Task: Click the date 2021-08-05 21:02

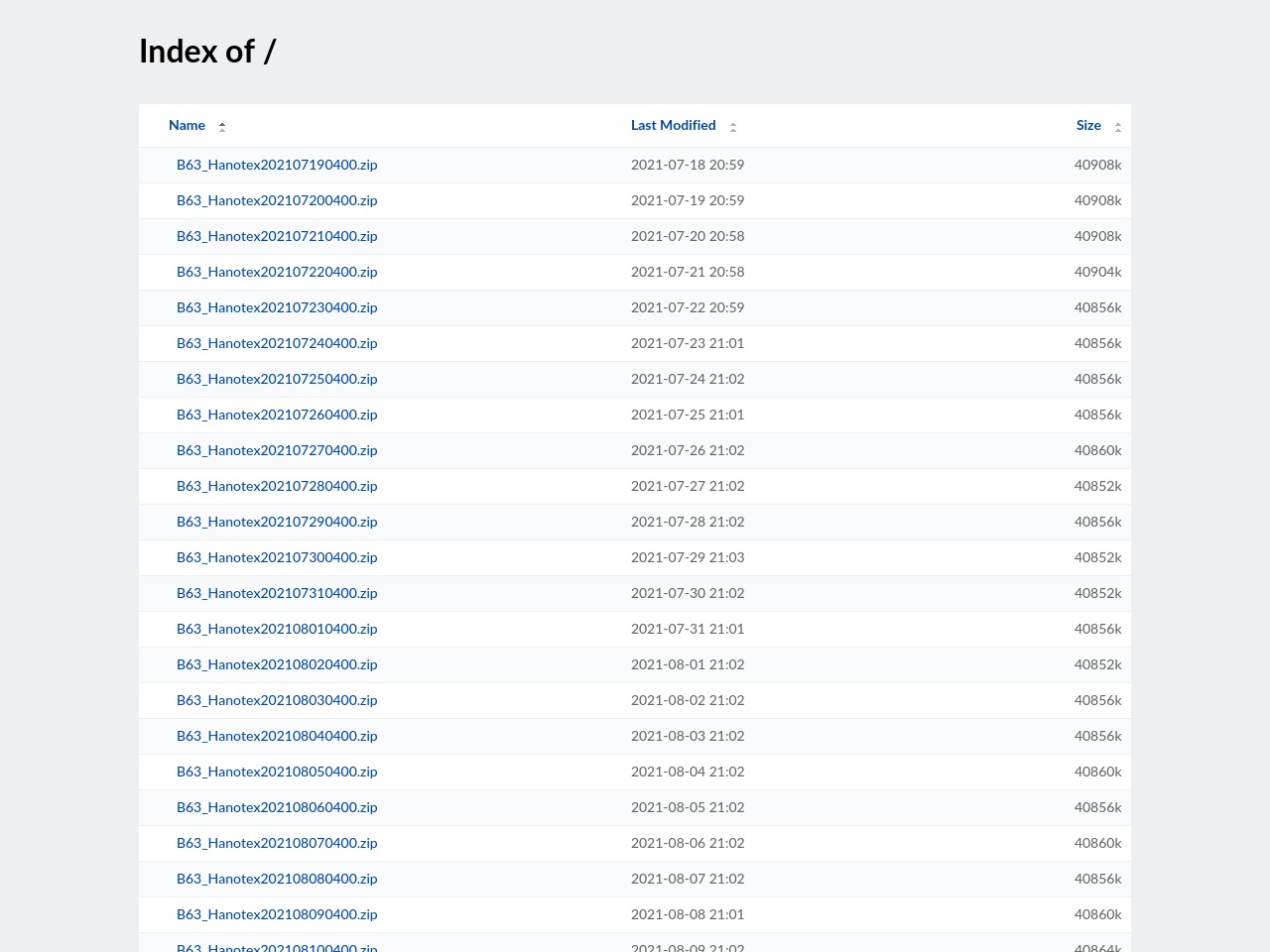Action: tap(688, 807)
